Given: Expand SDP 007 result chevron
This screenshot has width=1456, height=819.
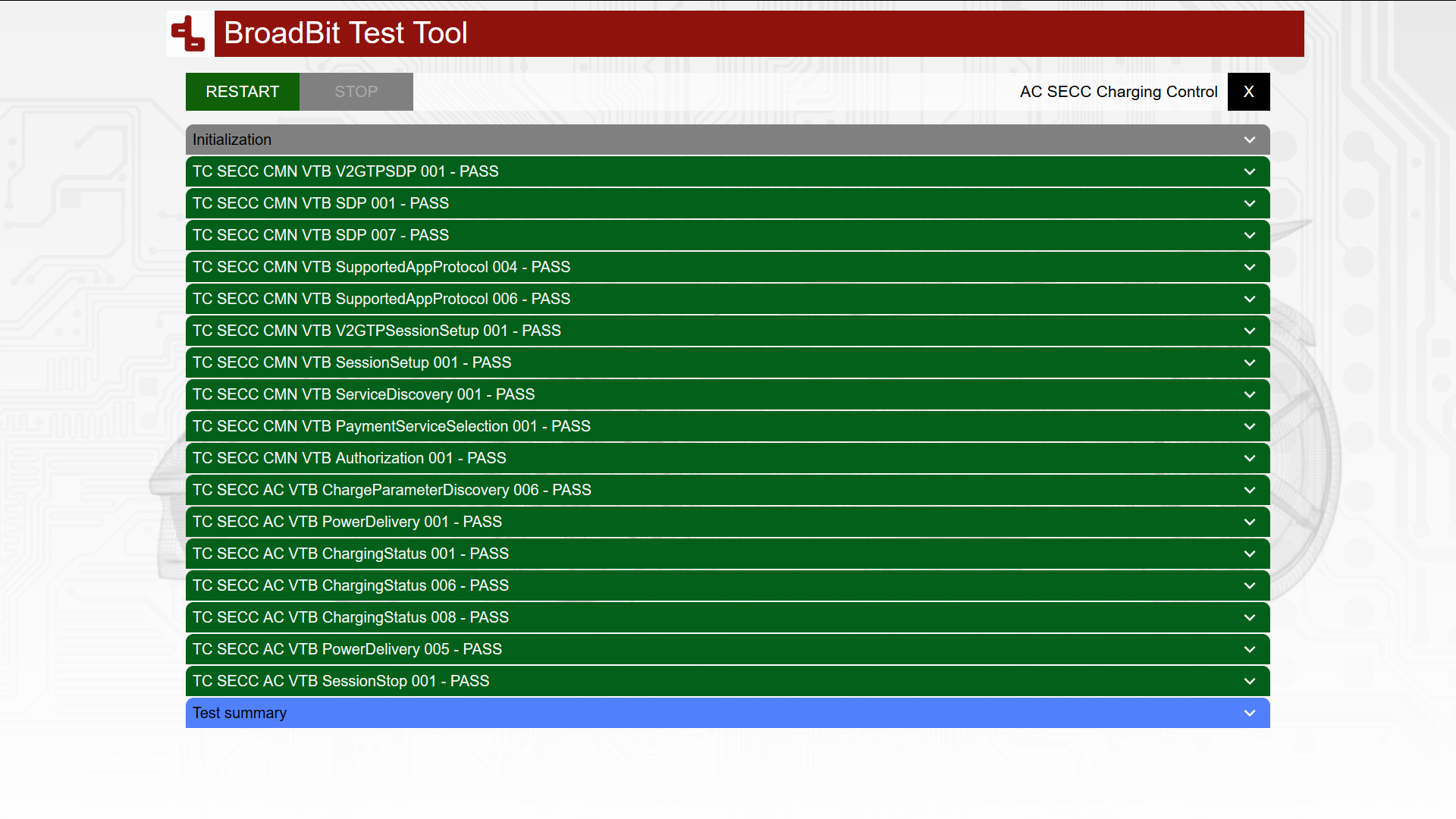Looking at the screenshot, I should pyautogui.click(x=1250, y=235).
